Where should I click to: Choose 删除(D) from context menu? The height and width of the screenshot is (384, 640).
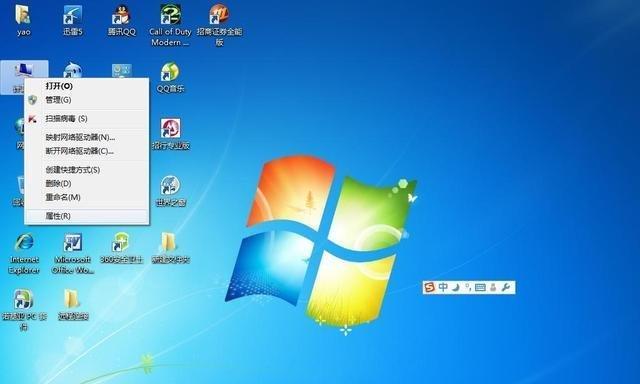tap(87, 184)
